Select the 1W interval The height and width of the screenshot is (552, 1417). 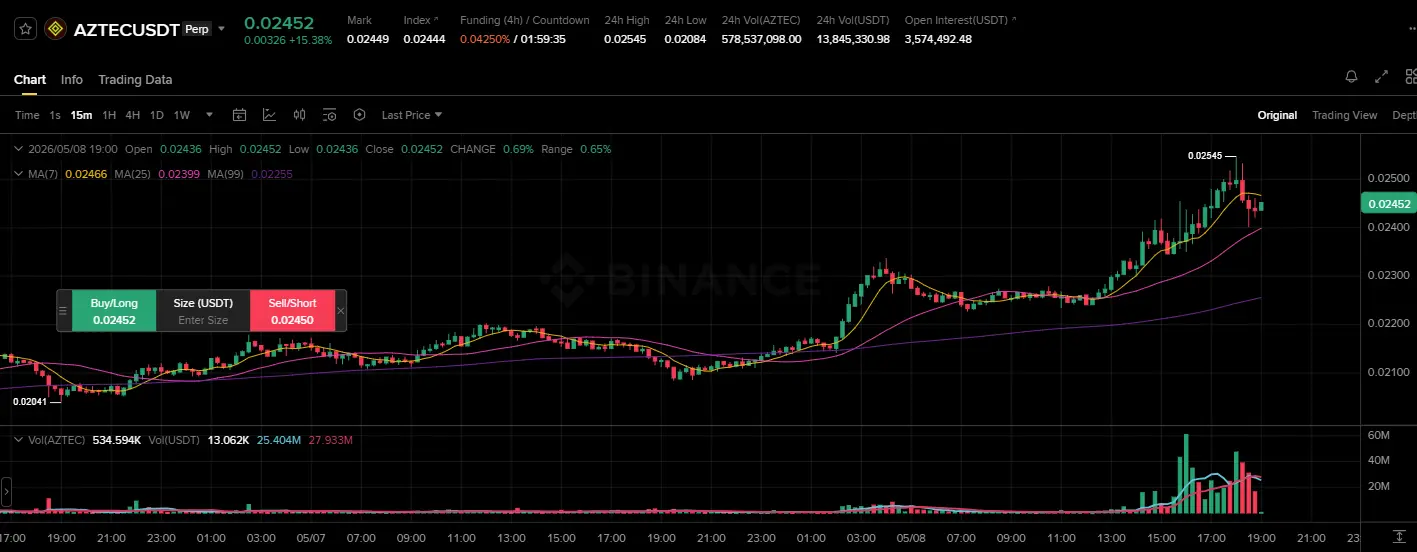[x=181, y=115]
